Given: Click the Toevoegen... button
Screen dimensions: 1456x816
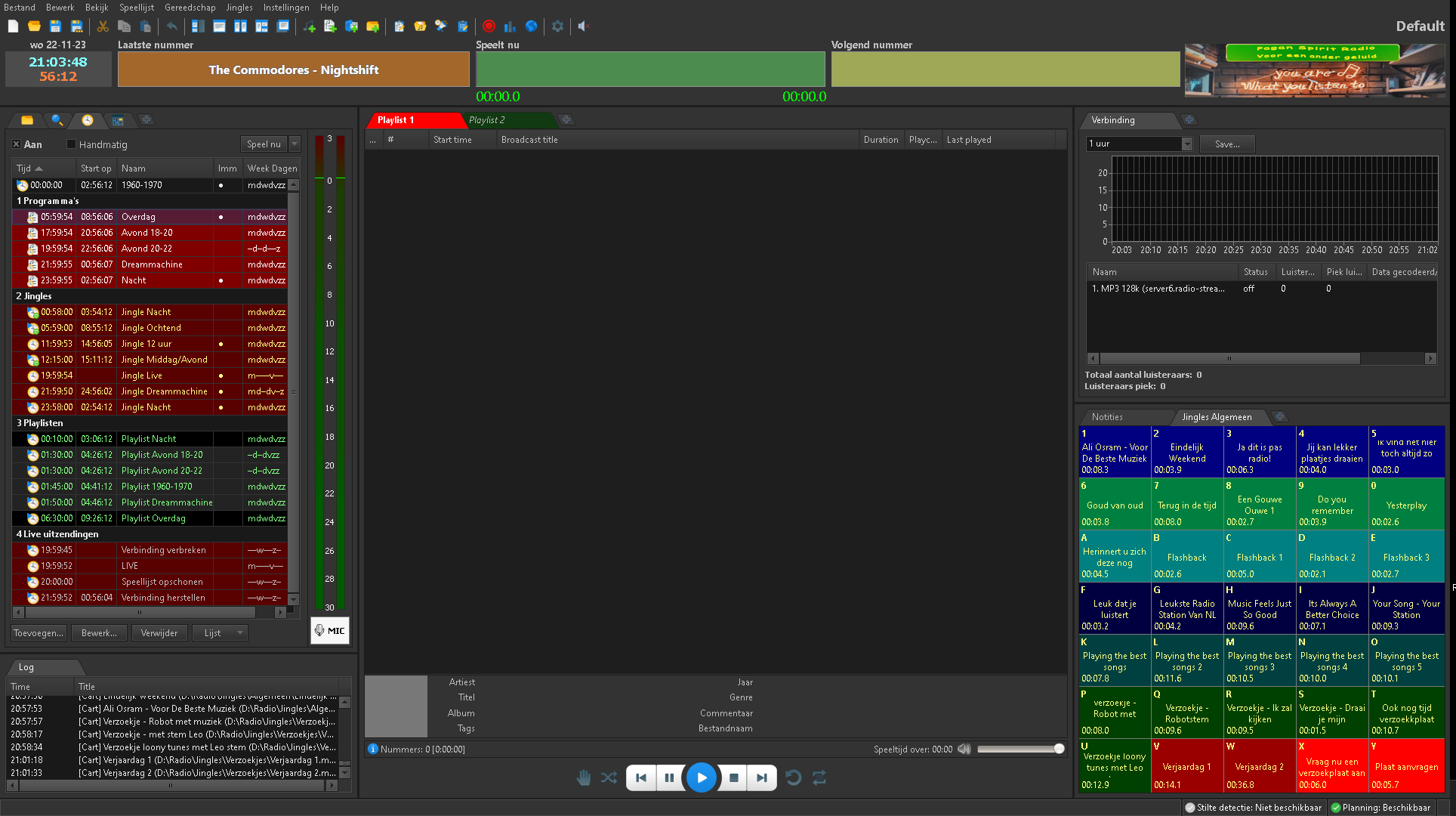Looking at the screenshot, I should pos(39,633).
